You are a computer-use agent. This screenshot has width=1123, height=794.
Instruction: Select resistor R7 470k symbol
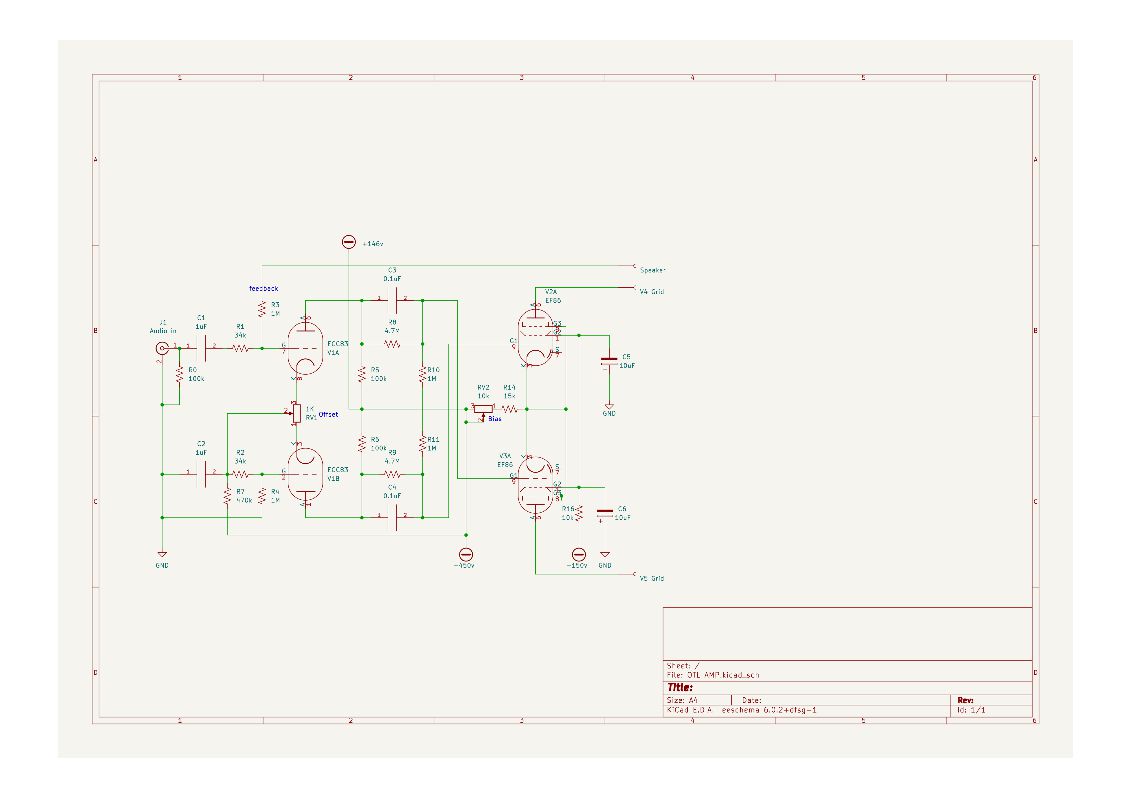pyautogui.click(x=227, y=496)
